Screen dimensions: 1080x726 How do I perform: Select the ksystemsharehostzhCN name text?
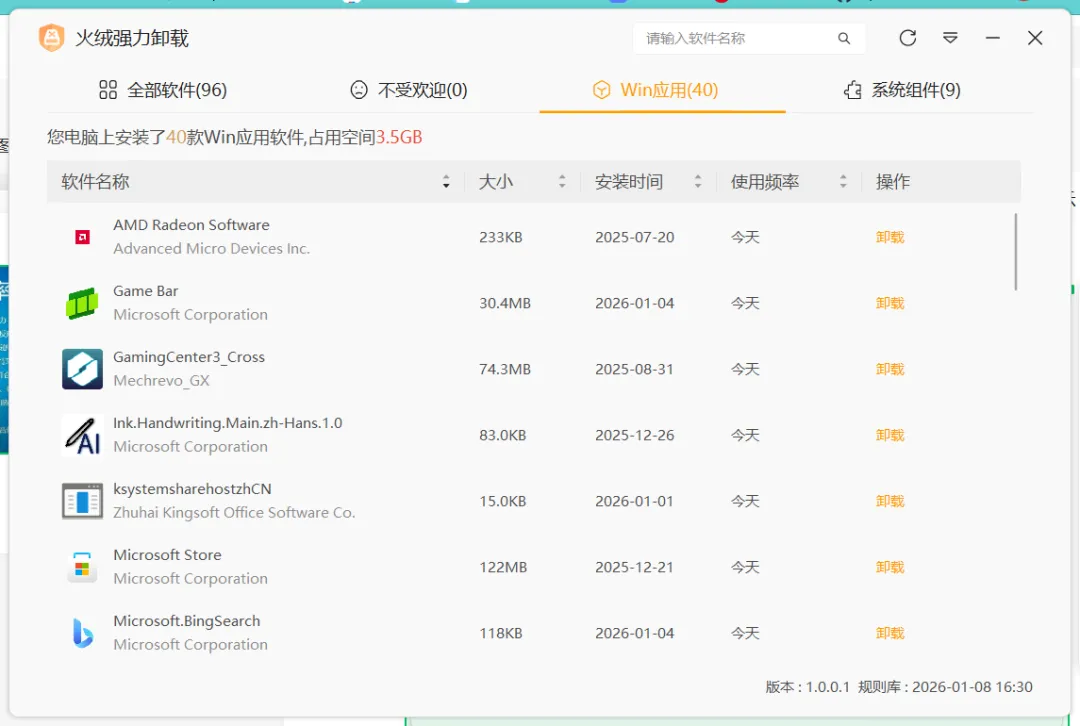(x=192, y=489)
